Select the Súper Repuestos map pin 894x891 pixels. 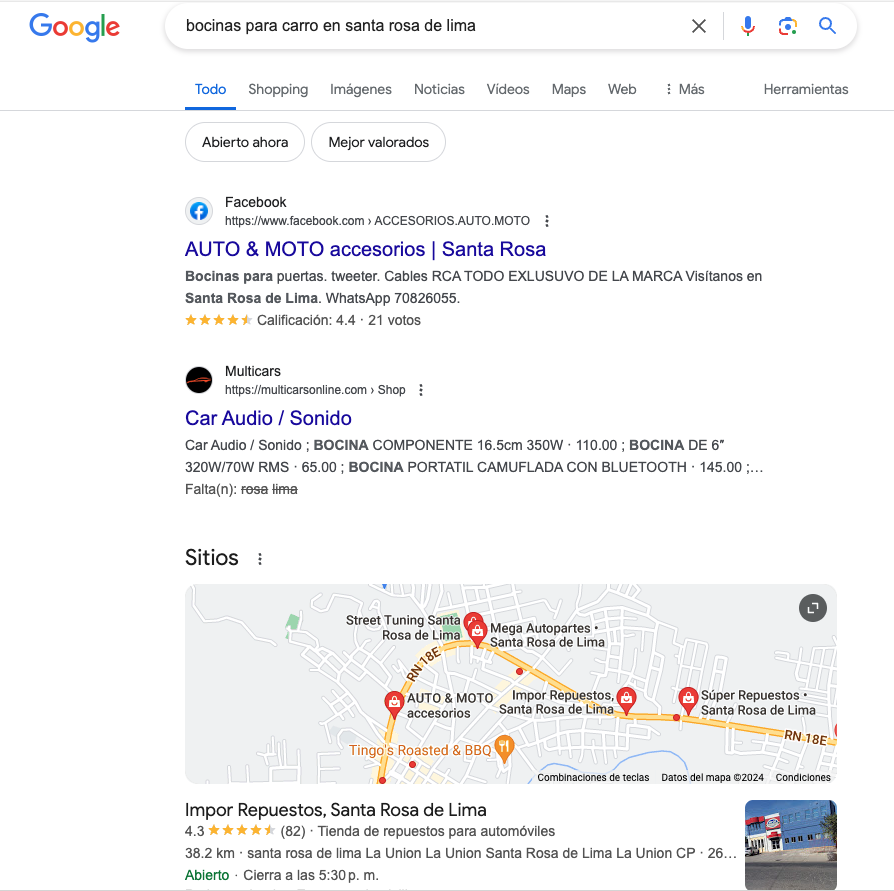click(688, 699)
